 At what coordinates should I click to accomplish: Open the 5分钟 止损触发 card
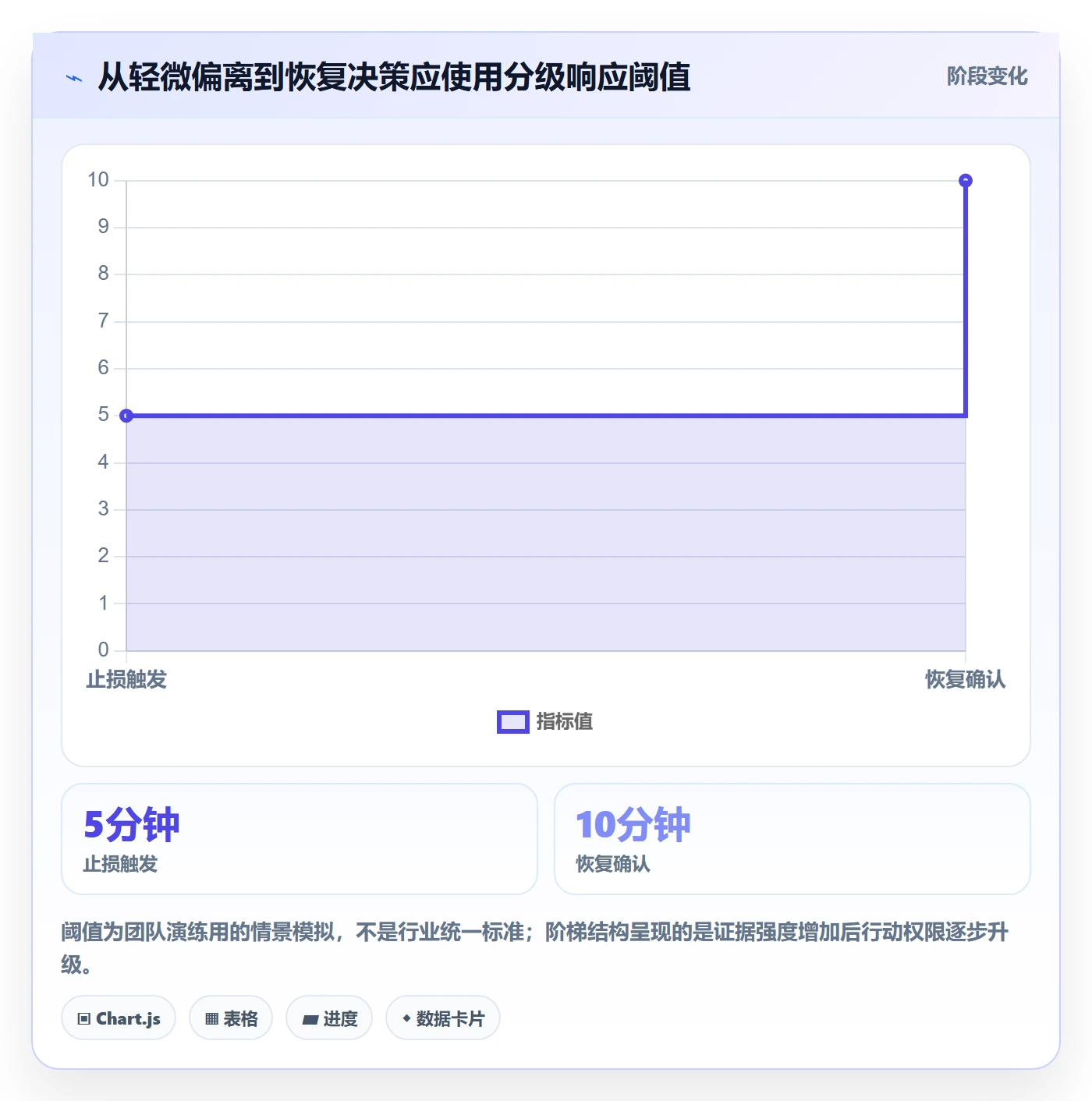pyautogui.click(x=300, y=839)
